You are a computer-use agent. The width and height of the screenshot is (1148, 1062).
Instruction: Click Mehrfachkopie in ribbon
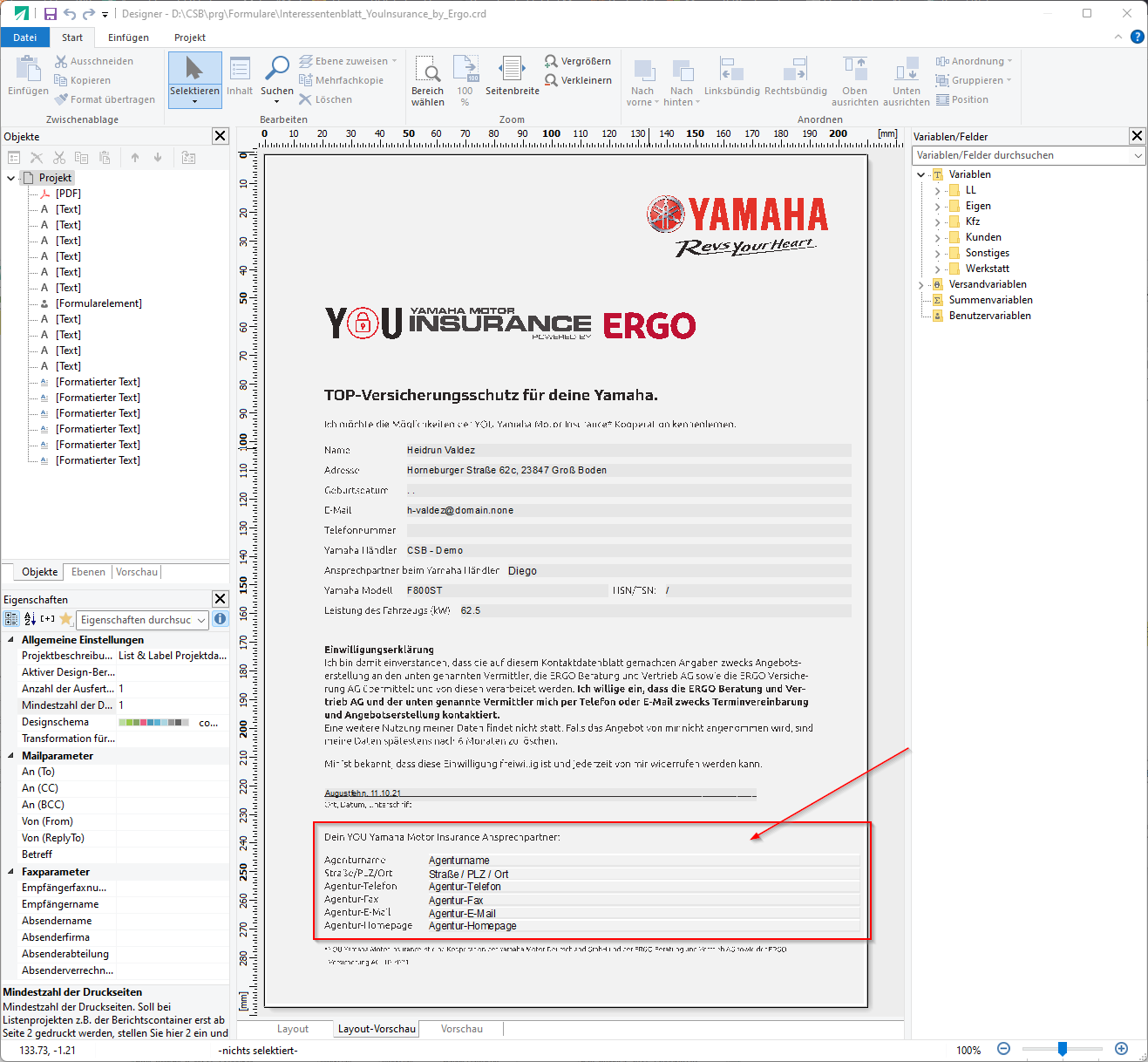pos(341,80)
